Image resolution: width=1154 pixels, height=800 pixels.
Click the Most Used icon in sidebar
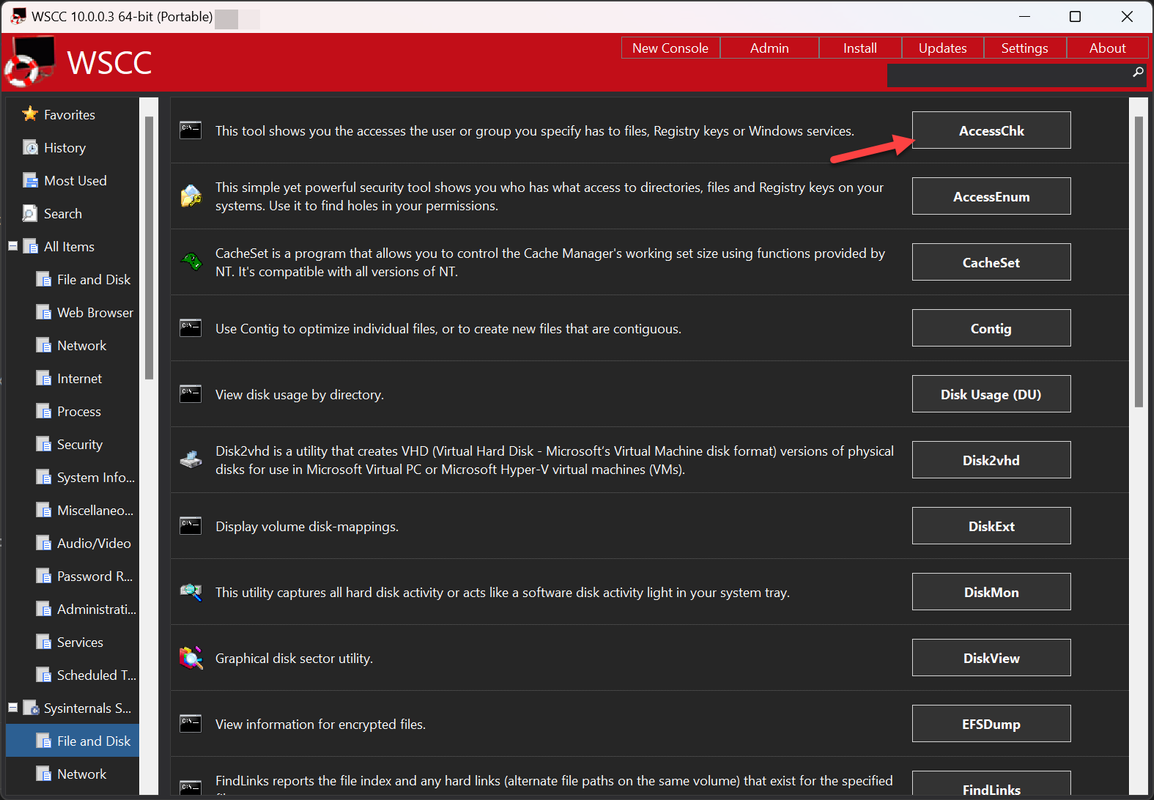pyautogui.click(x=30, y=180)
